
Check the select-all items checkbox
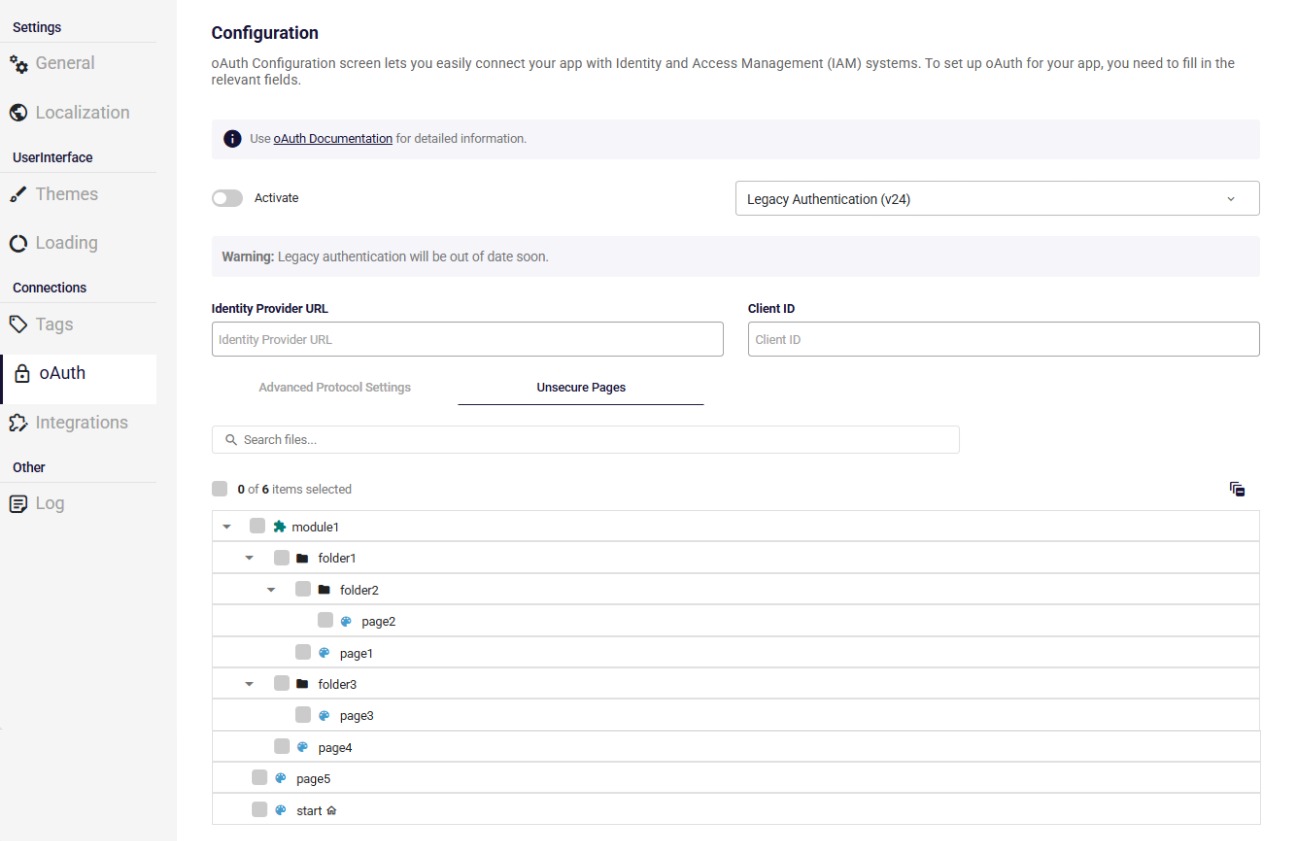pyautogui.click(x=220, y=489)
